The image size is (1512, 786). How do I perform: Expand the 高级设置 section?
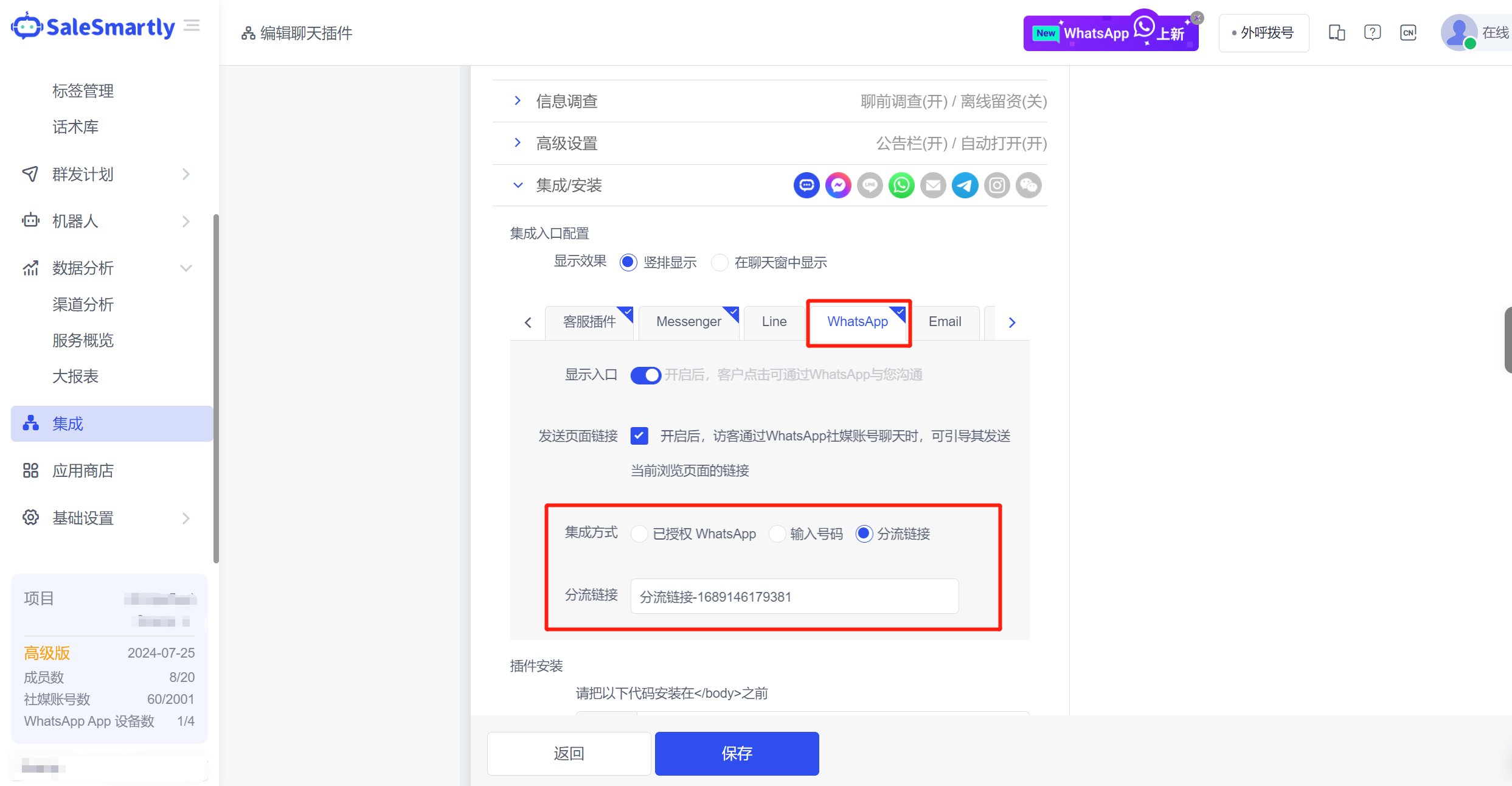(566, 144)
